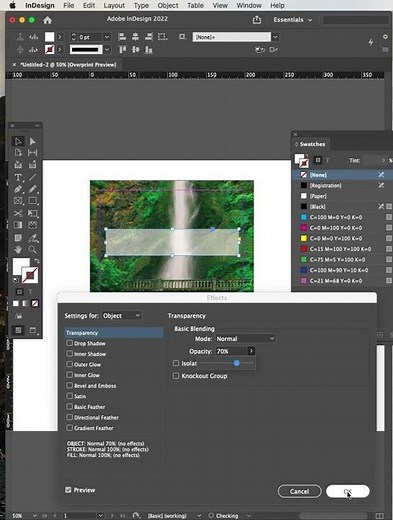Select the Hand tool

pos(18,249)
